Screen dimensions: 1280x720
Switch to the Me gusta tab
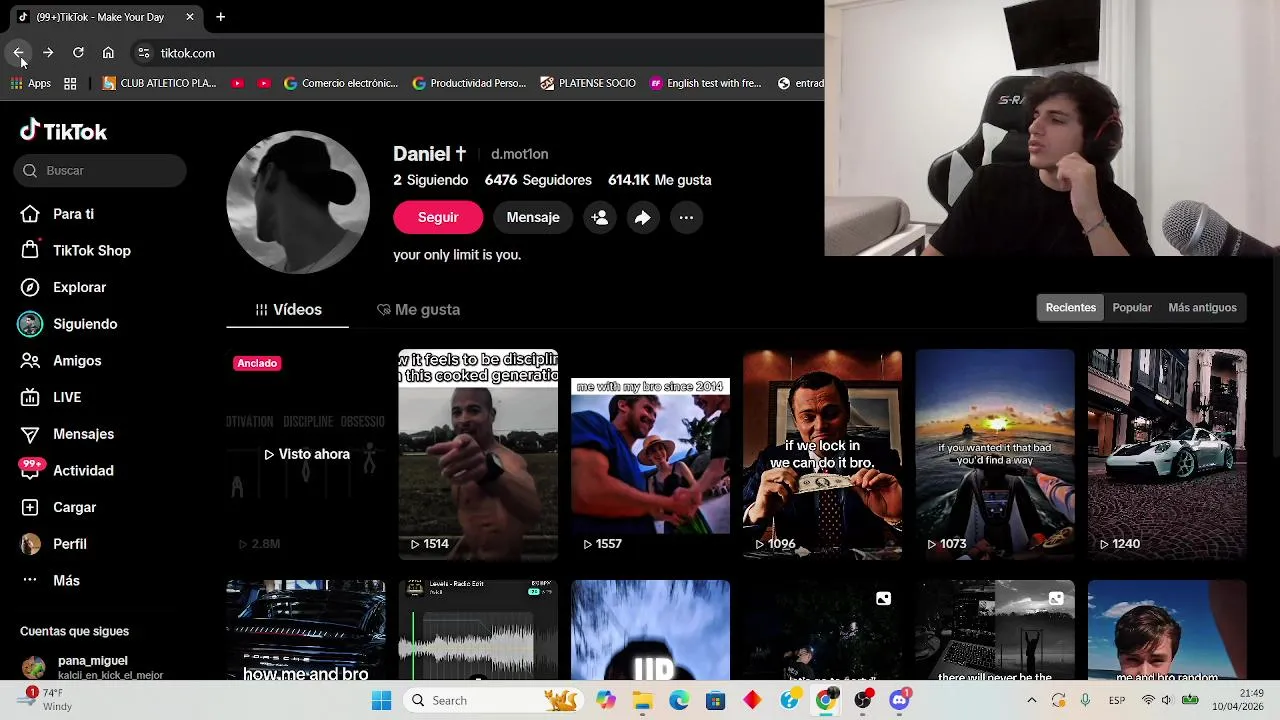coord(418,310)
